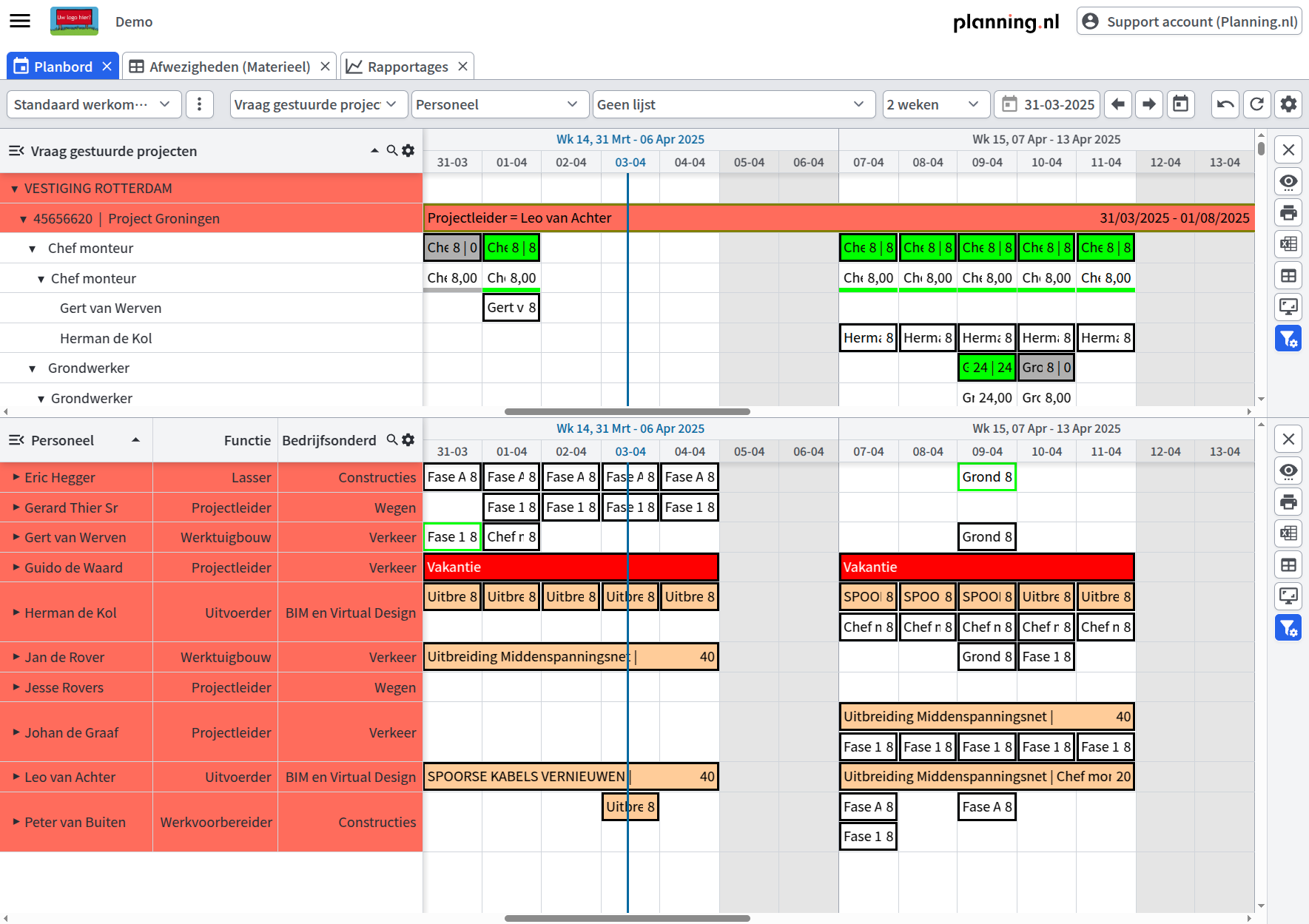Viewport: 1309px width, 924px height.
Task: Sort the Vraag gestuurde projecten column
Action: pos(374,150)
